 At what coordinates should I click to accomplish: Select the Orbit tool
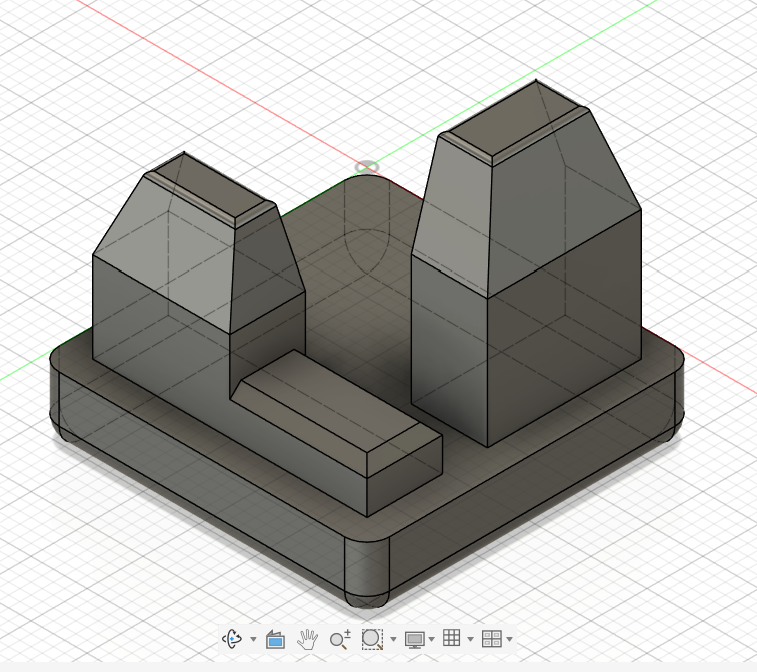pyautogui.click(x=232, y=639)
